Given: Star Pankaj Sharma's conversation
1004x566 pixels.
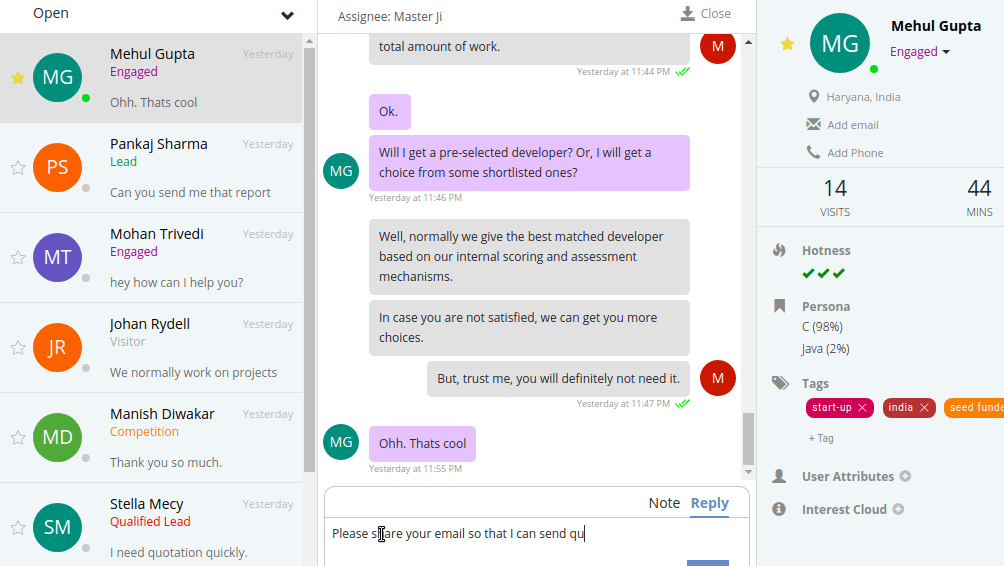Looking at the screenshot, I should point(17,168).
